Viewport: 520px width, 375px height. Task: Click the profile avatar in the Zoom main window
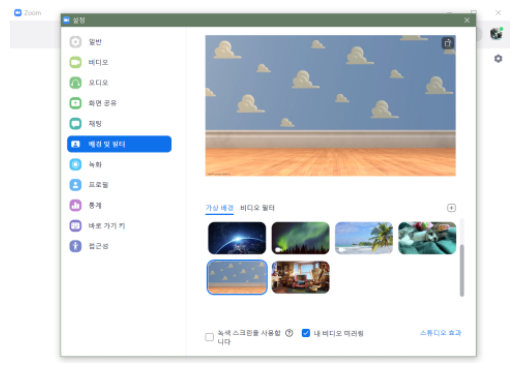point(496,34)
